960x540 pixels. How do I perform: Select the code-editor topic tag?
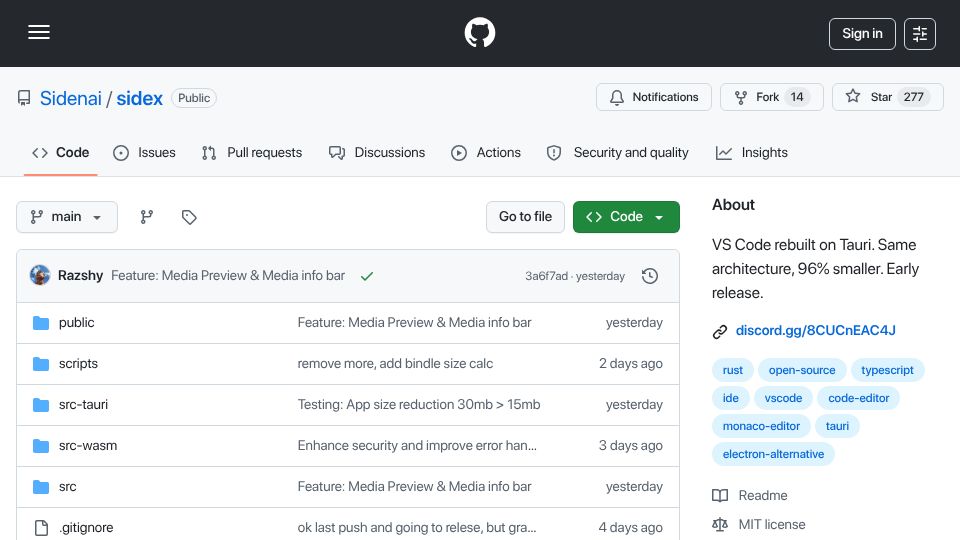click(x=858, y=399)
